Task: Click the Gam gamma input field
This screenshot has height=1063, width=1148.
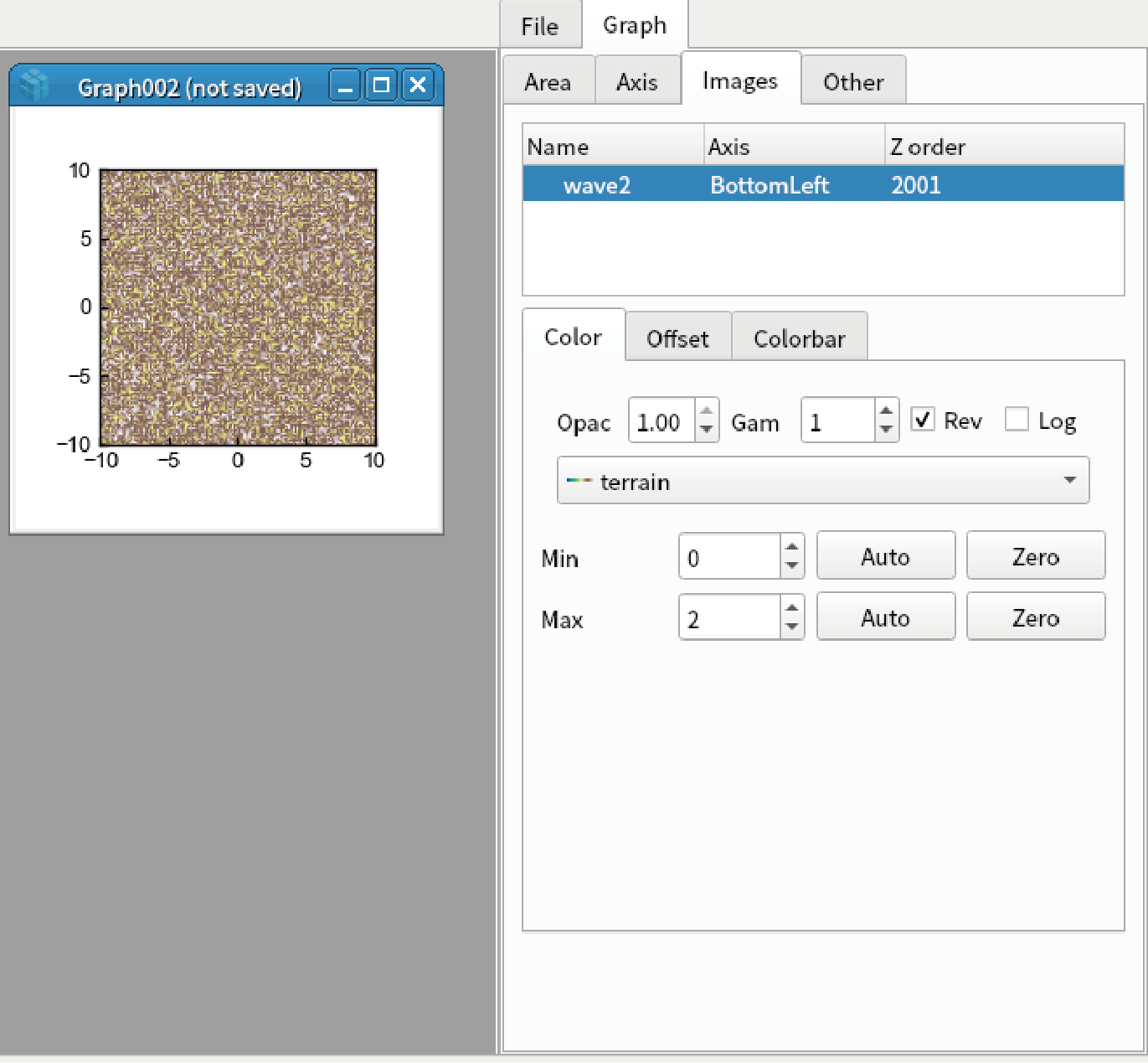Action: [838, 421]
